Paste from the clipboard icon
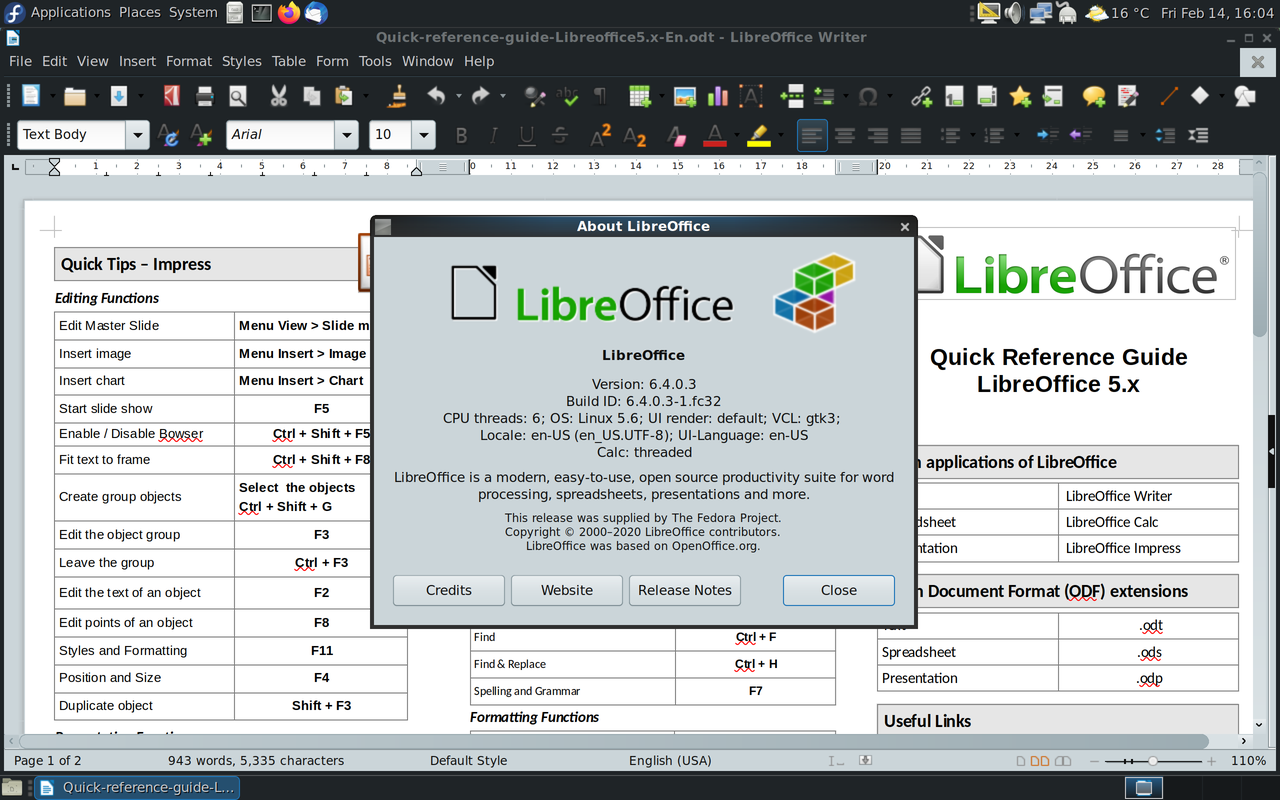1280x800 pixels. [343, 96]
